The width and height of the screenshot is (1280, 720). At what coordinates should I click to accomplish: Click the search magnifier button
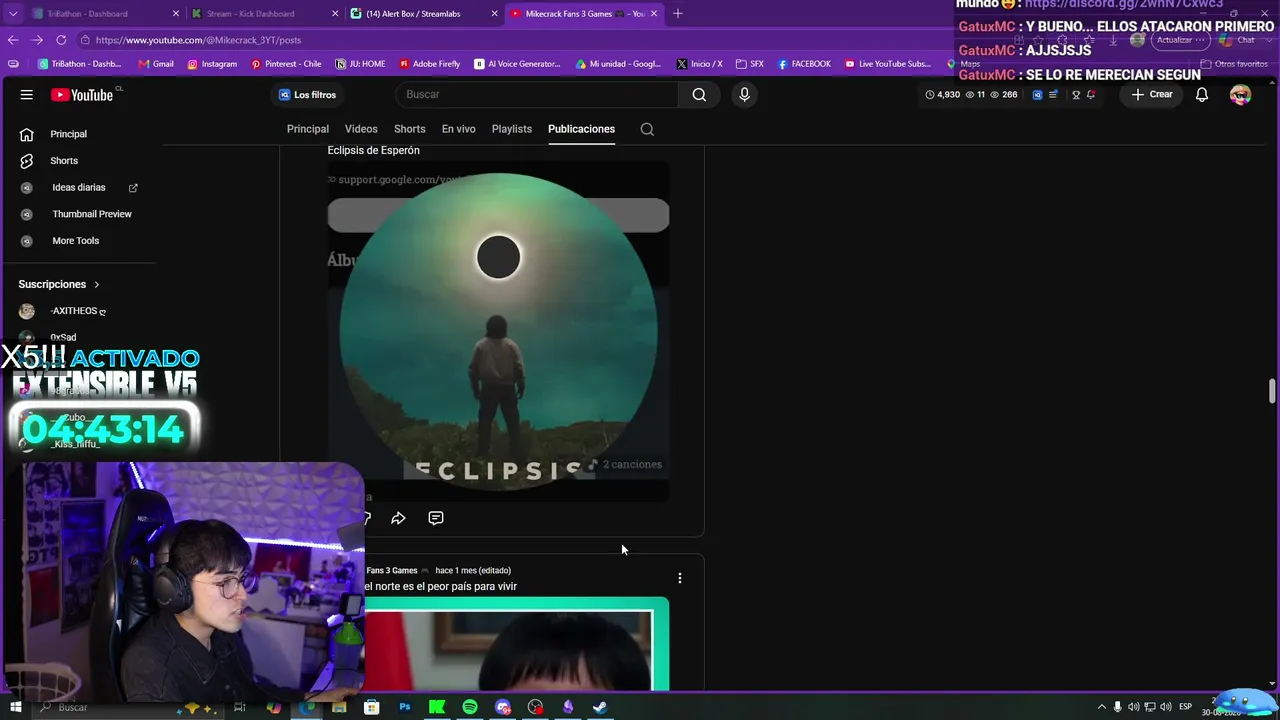699,95
